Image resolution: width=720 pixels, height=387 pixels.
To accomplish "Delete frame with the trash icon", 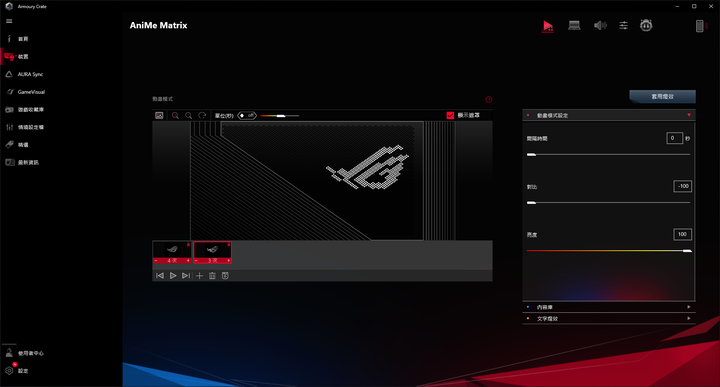I will tap(212, 275).
